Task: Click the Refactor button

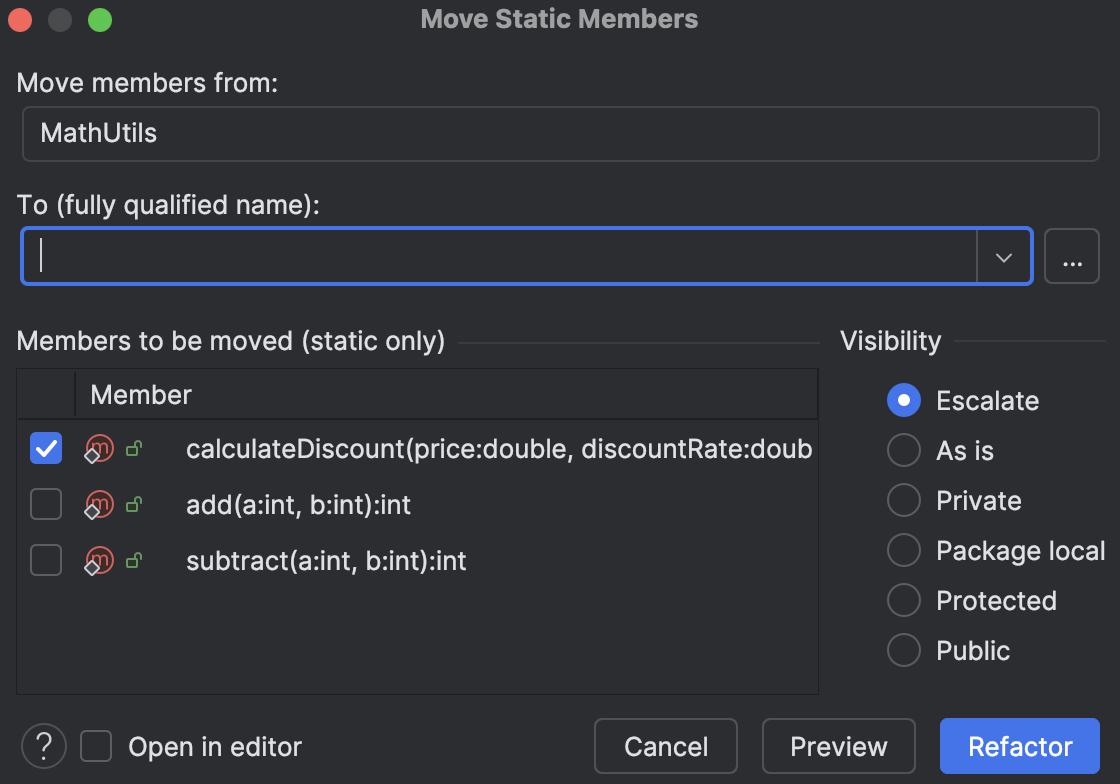Action: [x=1020, y=746]
